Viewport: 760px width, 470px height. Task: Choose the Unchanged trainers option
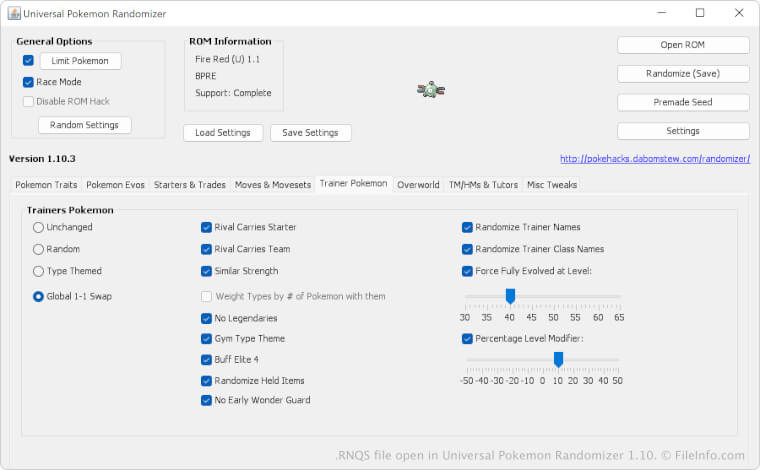pyautogui.click(x=39, y=227)
